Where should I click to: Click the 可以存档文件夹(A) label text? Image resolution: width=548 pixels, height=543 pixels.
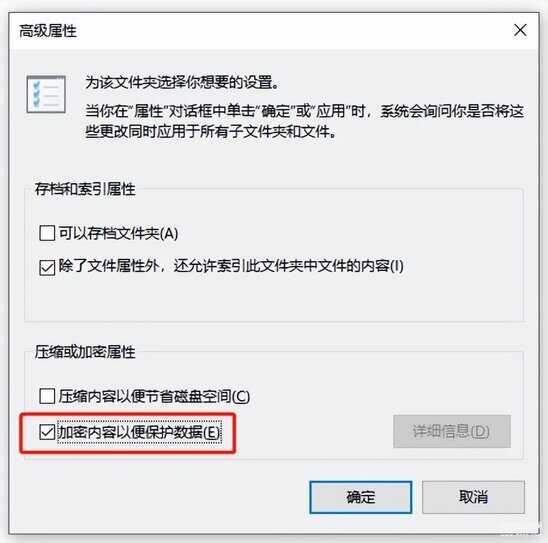118,233
